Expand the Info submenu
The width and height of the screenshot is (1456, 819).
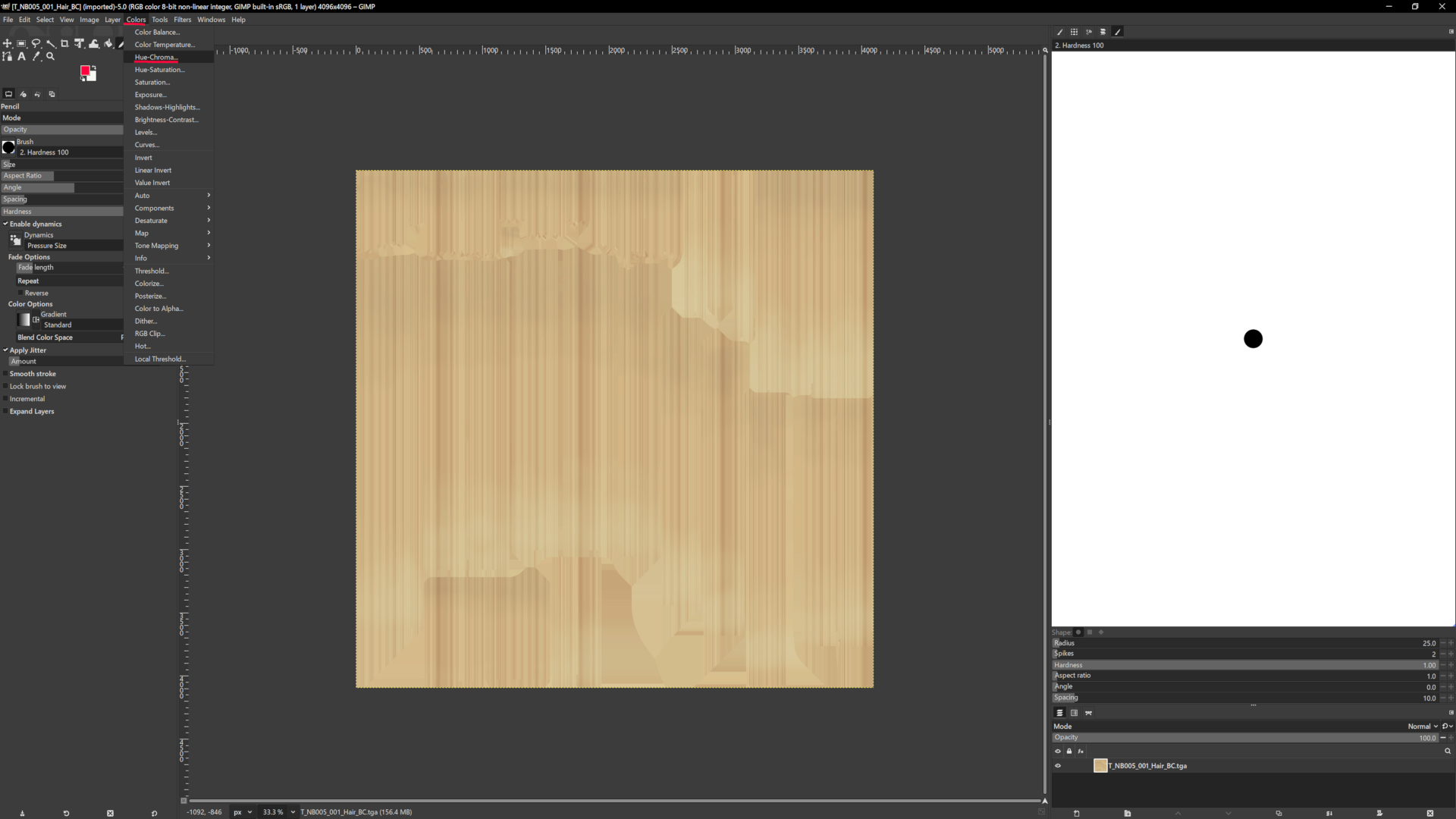[x=168, y=259]
